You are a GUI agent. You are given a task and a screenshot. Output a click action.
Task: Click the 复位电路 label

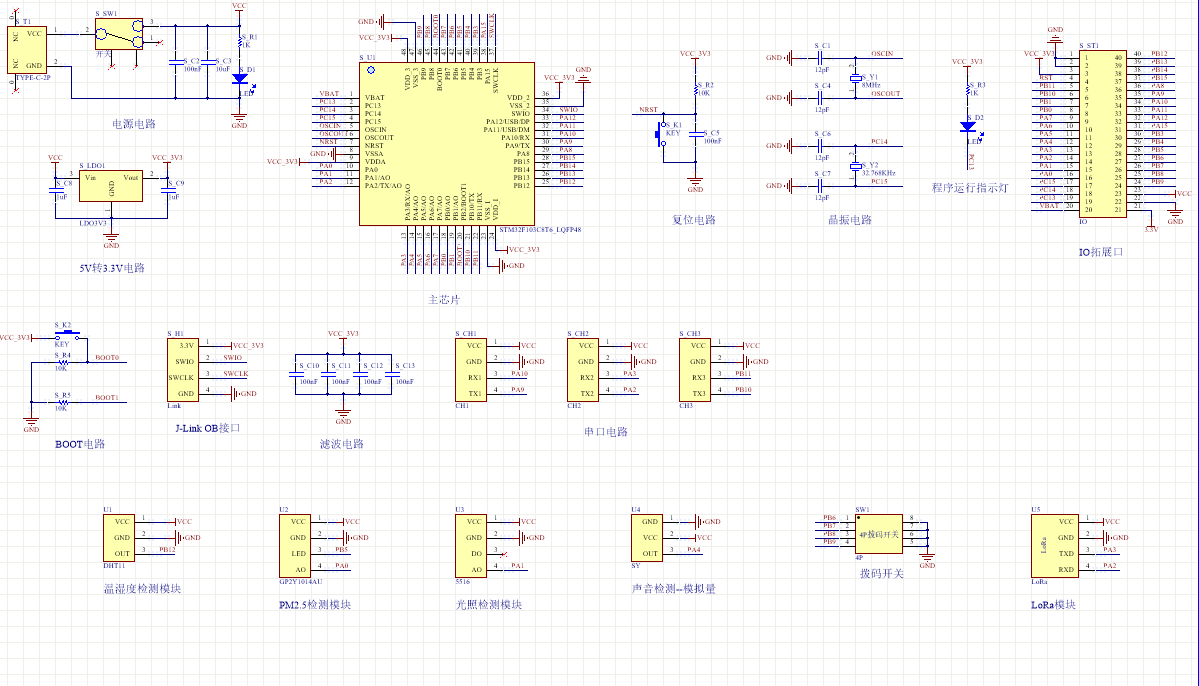click(694, 219)
